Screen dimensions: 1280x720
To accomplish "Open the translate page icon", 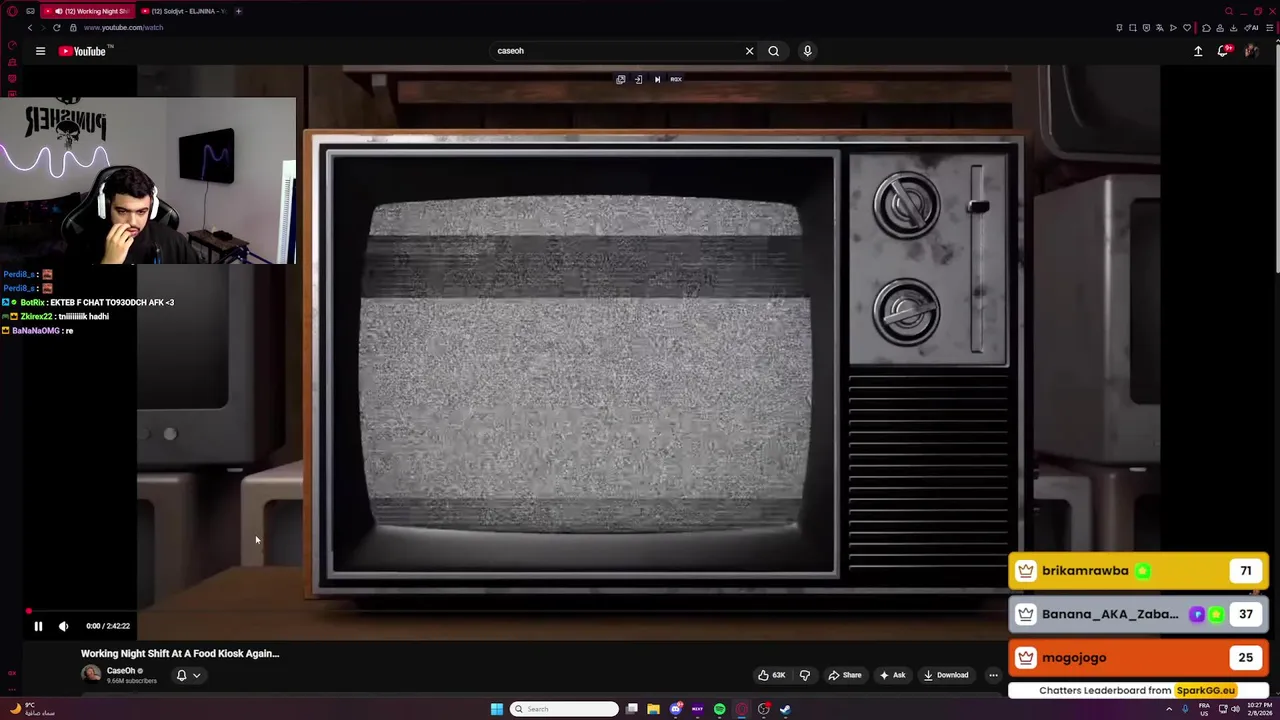I will (x=1160, y=28).
